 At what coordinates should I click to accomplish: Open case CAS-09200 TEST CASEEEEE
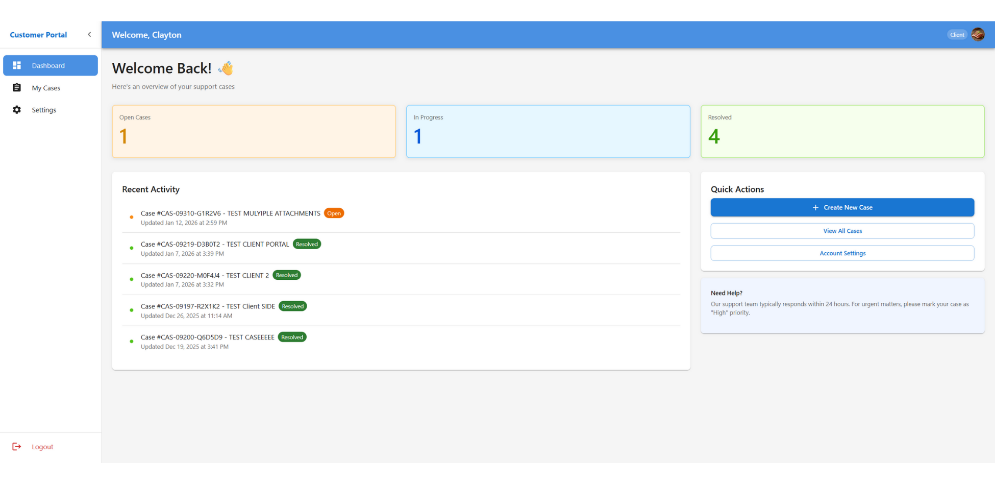pyautogui.click(x=207, y=338)
